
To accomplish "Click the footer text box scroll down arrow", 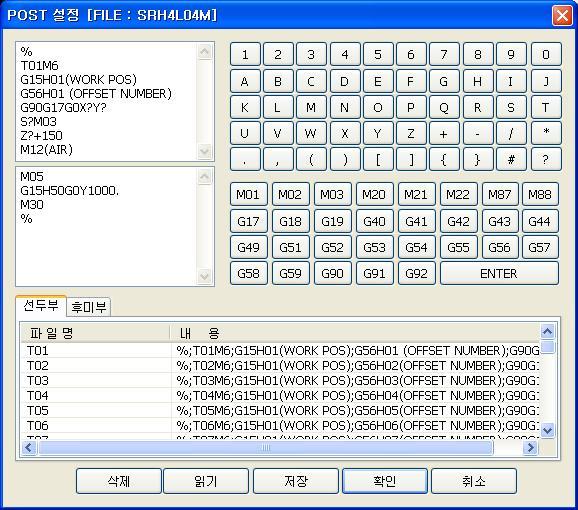I will coord(205,276).
